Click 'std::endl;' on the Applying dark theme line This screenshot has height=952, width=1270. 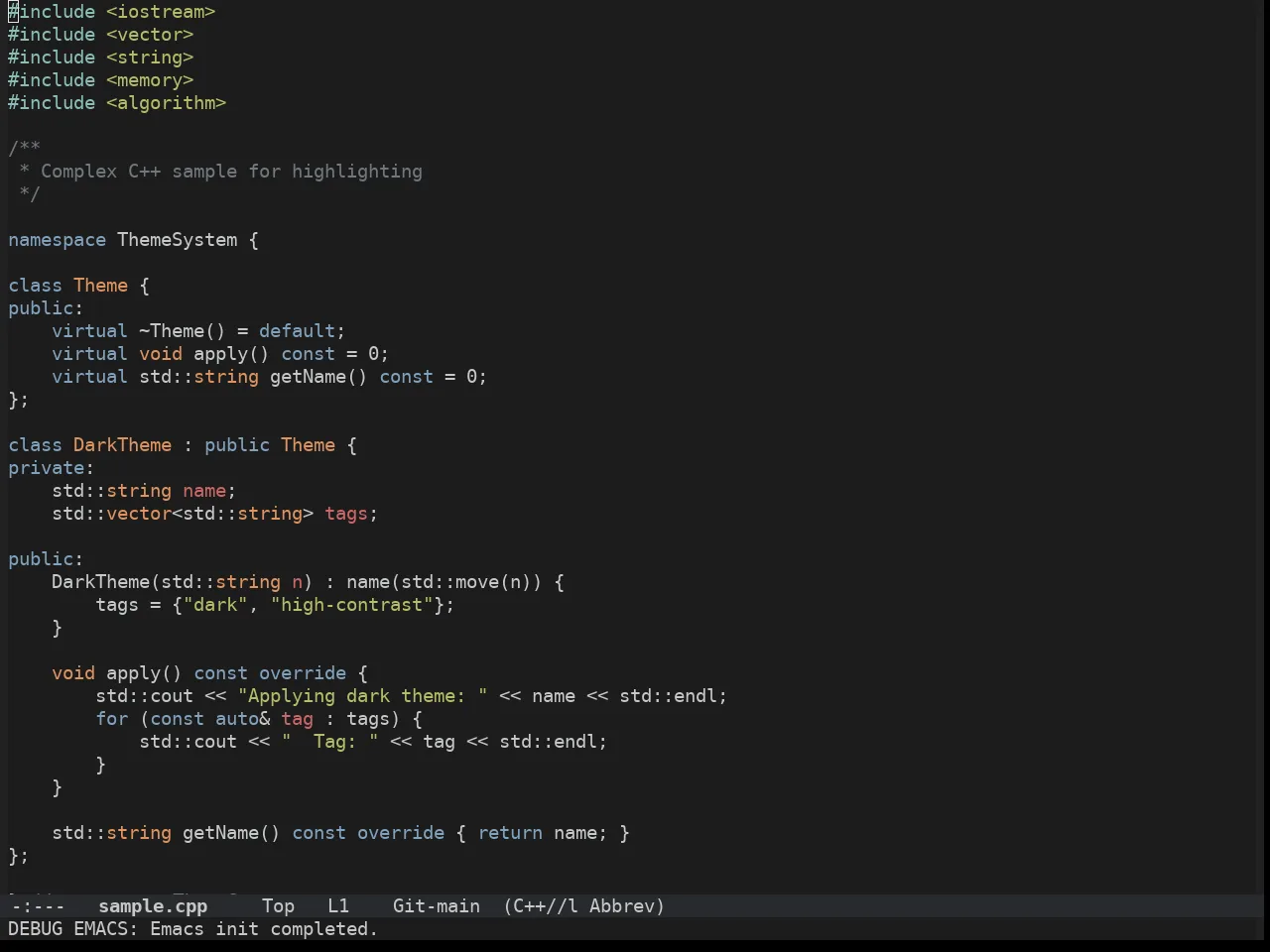(674, 696)
